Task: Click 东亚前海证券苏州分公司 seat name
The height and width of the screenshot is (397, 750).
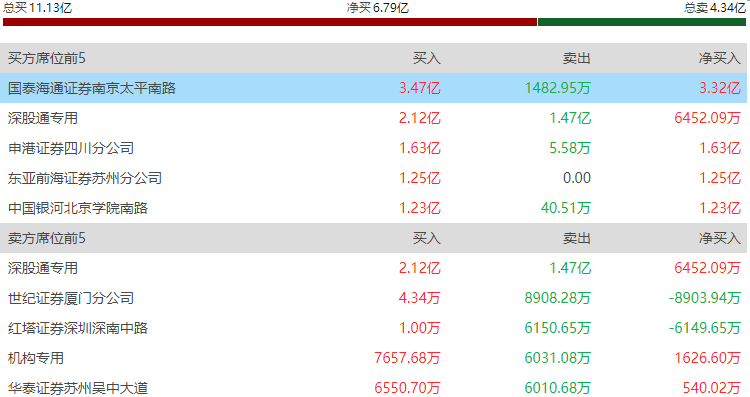Action: coord(85,178)
